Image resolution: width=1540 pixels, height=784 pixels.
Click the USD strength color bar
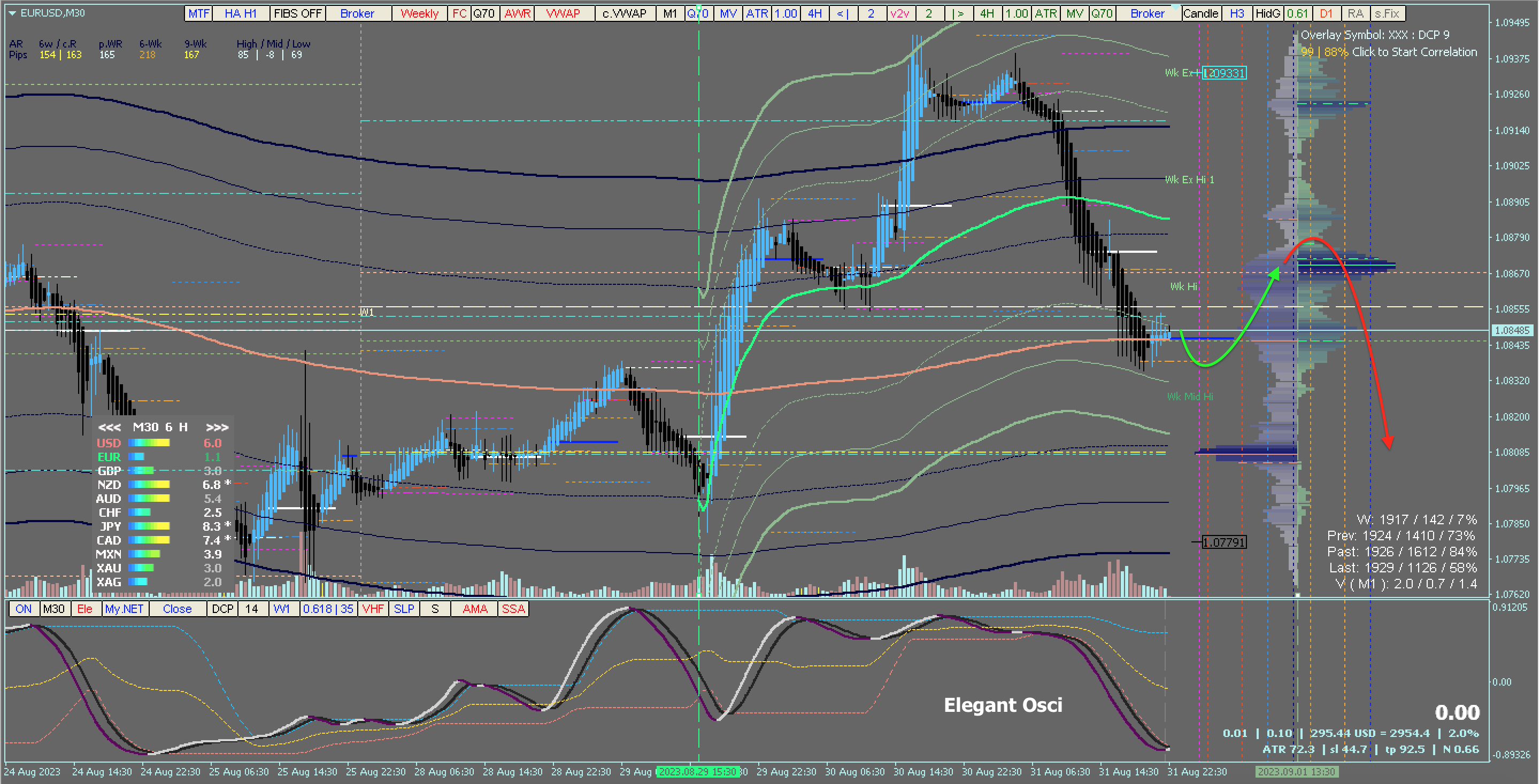click(x=149, y=443)
